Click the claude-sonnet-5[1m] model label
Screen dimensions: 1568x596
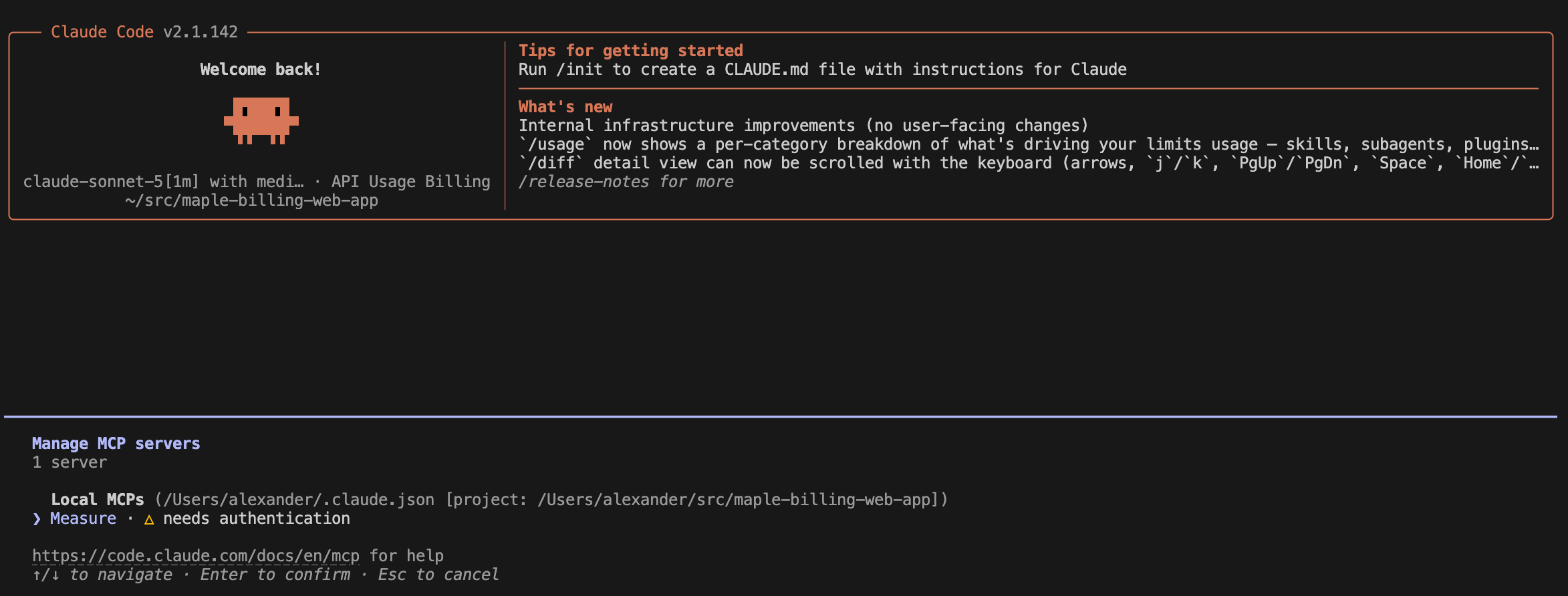[x=164, y=182]
